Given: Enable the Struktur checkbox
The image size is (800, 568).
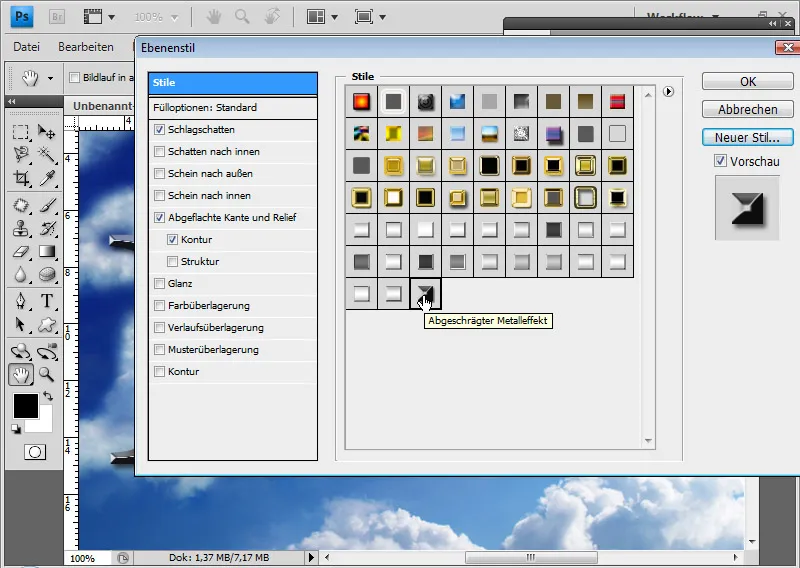Looking at the screenshot, I should point(172,261).
